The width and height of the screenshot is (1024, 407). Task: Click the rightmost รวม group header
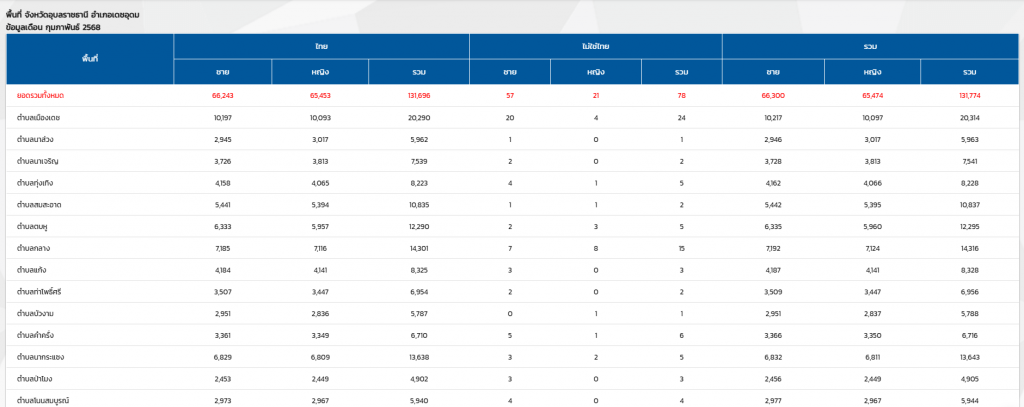coord(869,46)
